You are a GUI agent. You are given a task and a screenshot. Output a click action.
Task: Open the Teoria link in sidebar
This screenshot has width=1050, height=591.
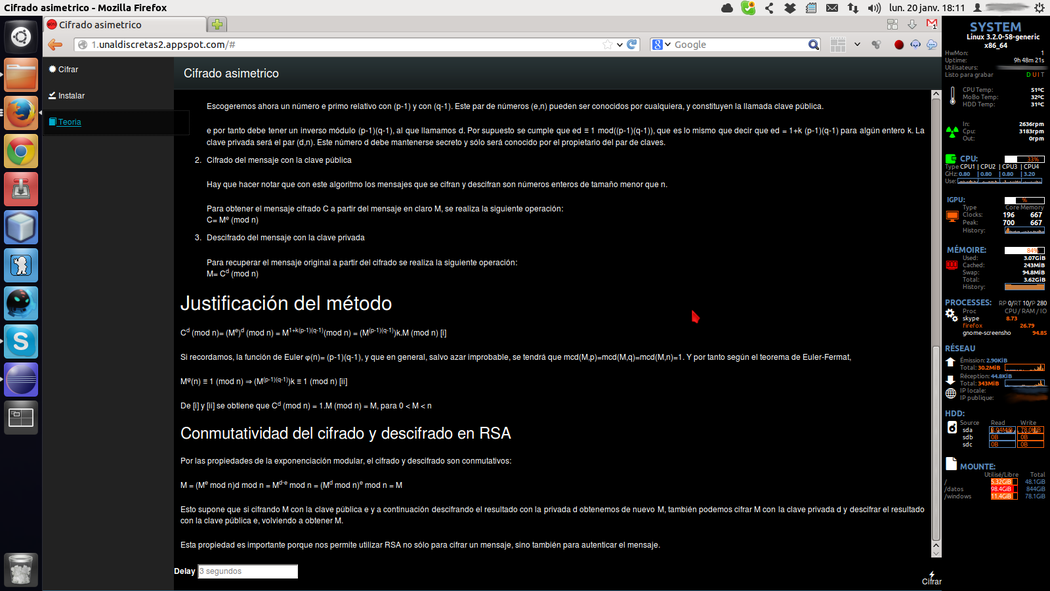pos(69,122)
